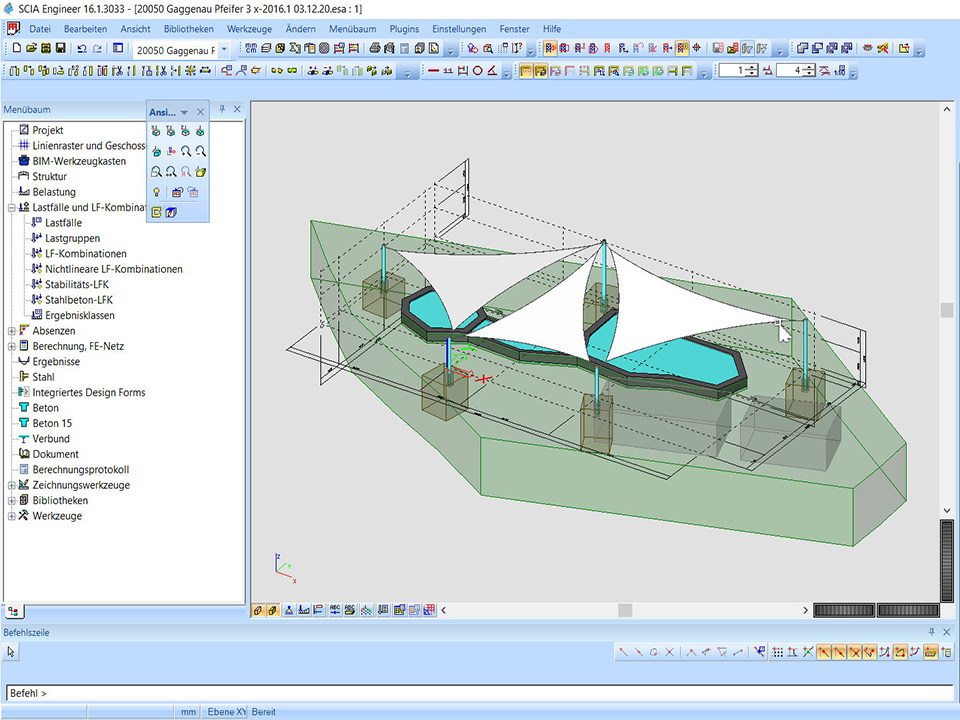Expand the Zeichnungswerkzeuge tree node
The image size is (960, 720).
[12, 485]
